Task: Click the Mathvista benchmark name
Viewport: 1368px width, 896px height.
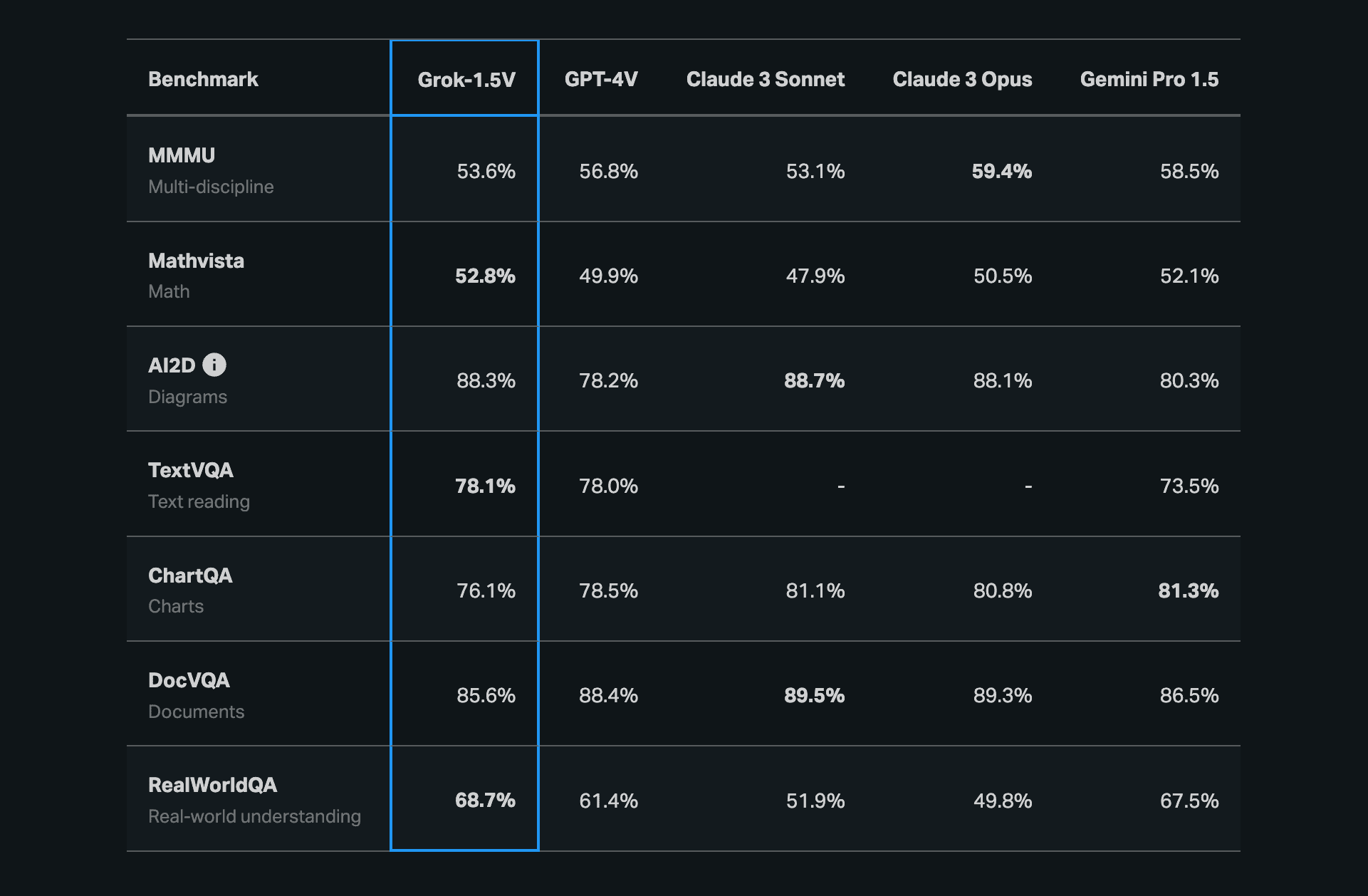Action: (196, 261)
